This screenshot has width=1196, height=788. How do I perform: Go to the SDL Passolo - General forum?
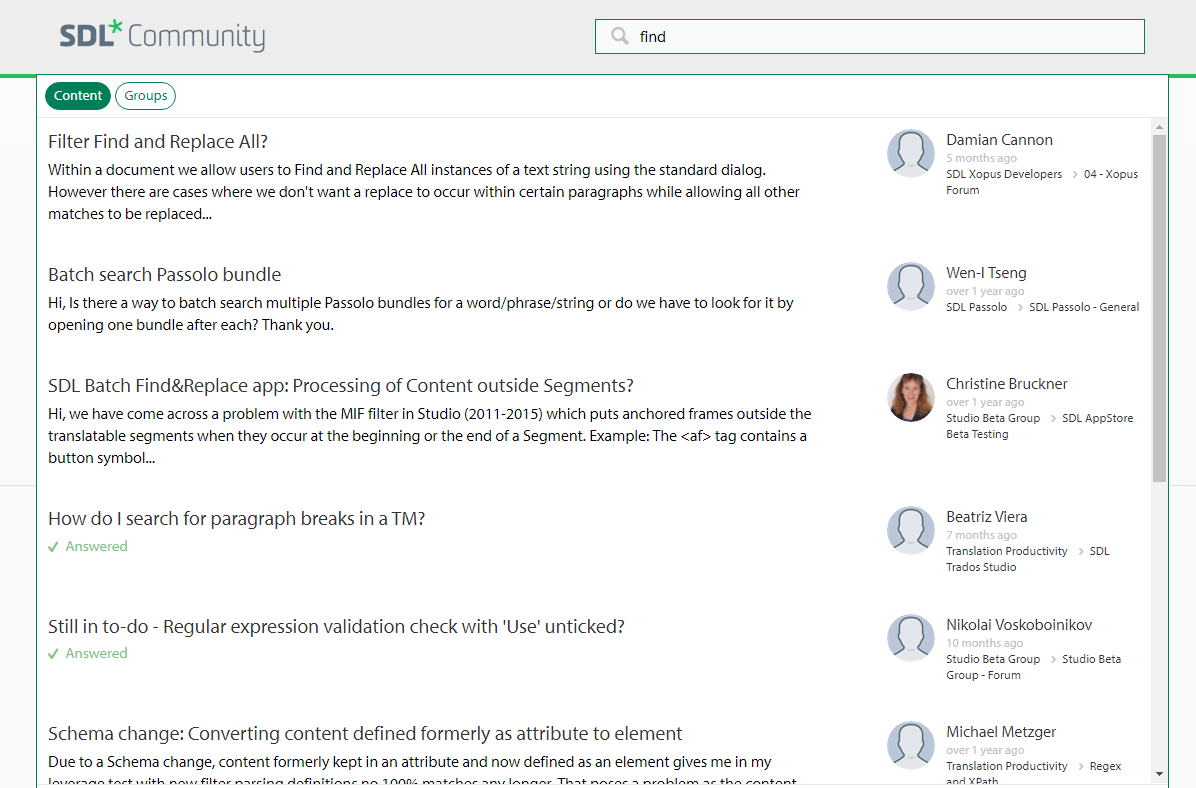coord(1084,307)
